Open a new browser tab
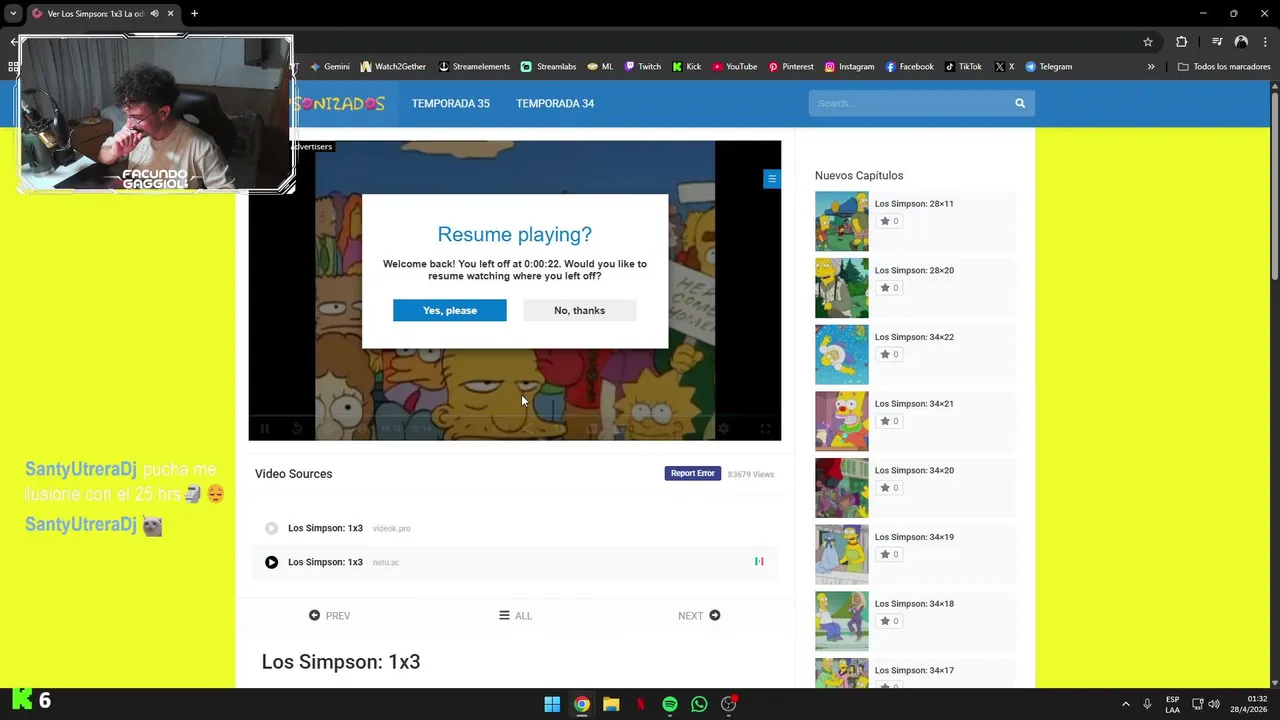Screen dimensions: 1280x720 pos(194,14)
